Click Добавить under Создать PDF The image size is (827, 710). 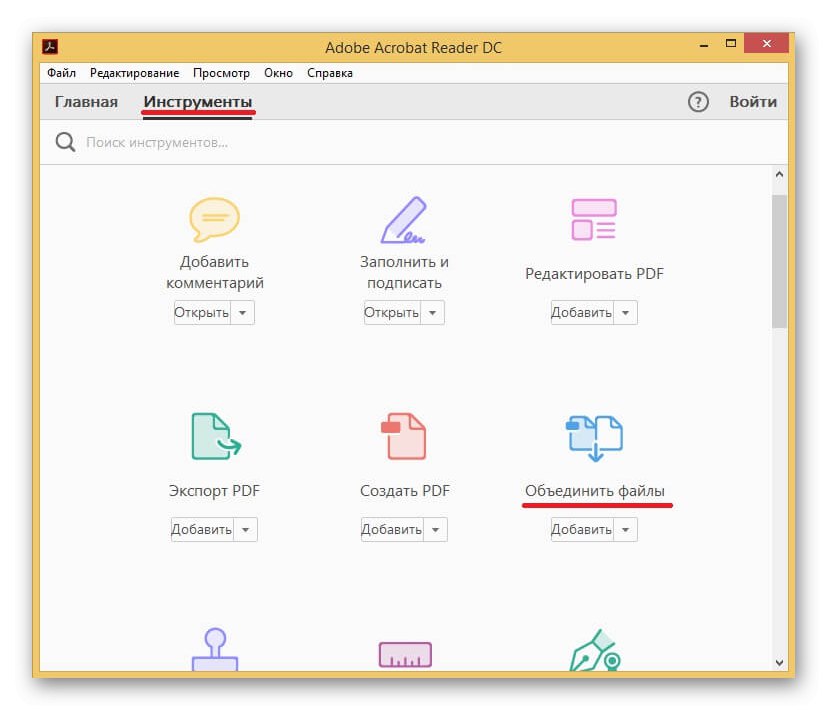392,529
